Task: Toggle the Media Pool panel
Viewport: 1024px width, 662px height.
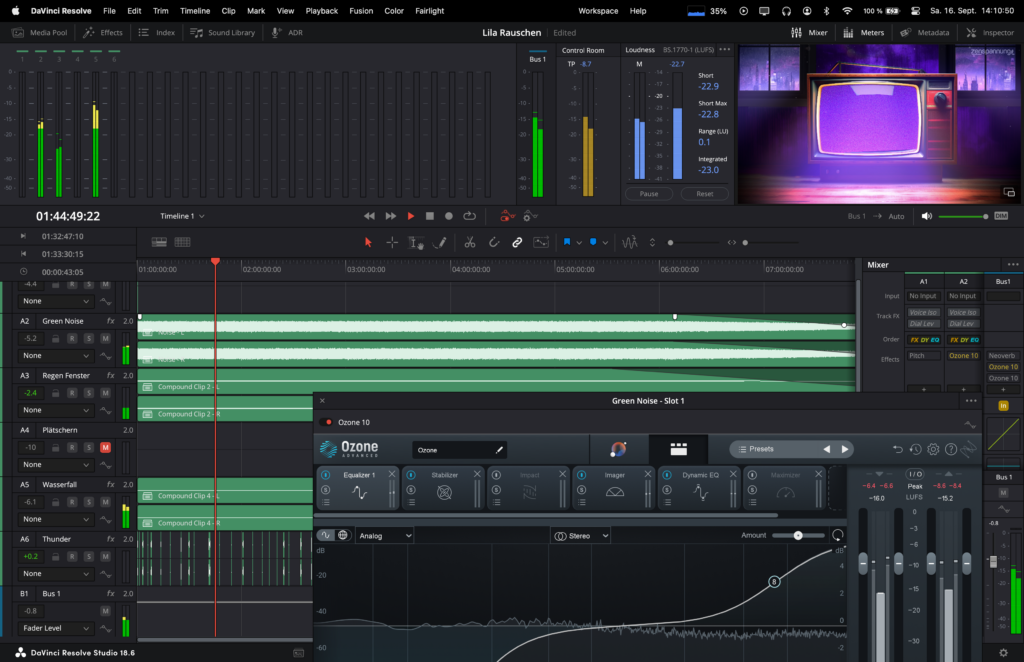Action: 40,33
